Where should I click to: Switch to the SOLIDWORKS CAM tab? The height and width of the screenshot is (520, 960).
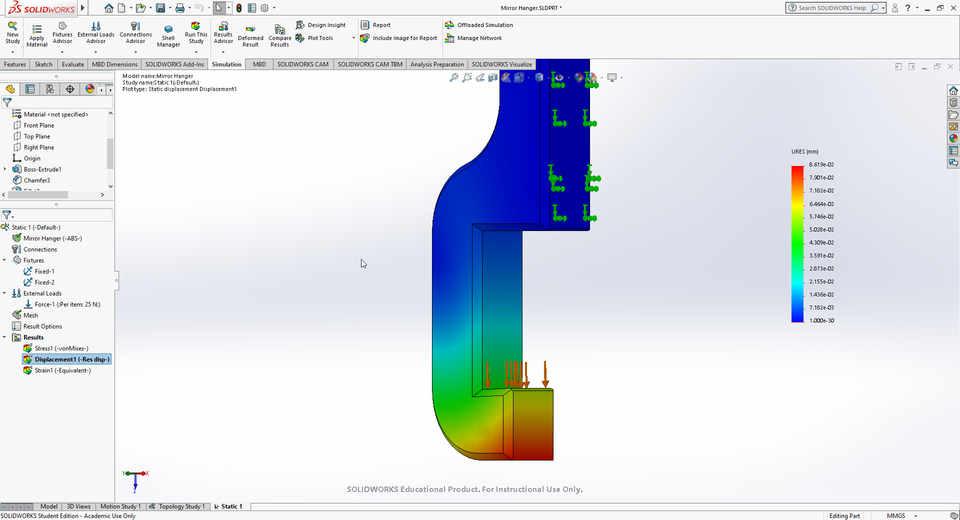point(302,64)
